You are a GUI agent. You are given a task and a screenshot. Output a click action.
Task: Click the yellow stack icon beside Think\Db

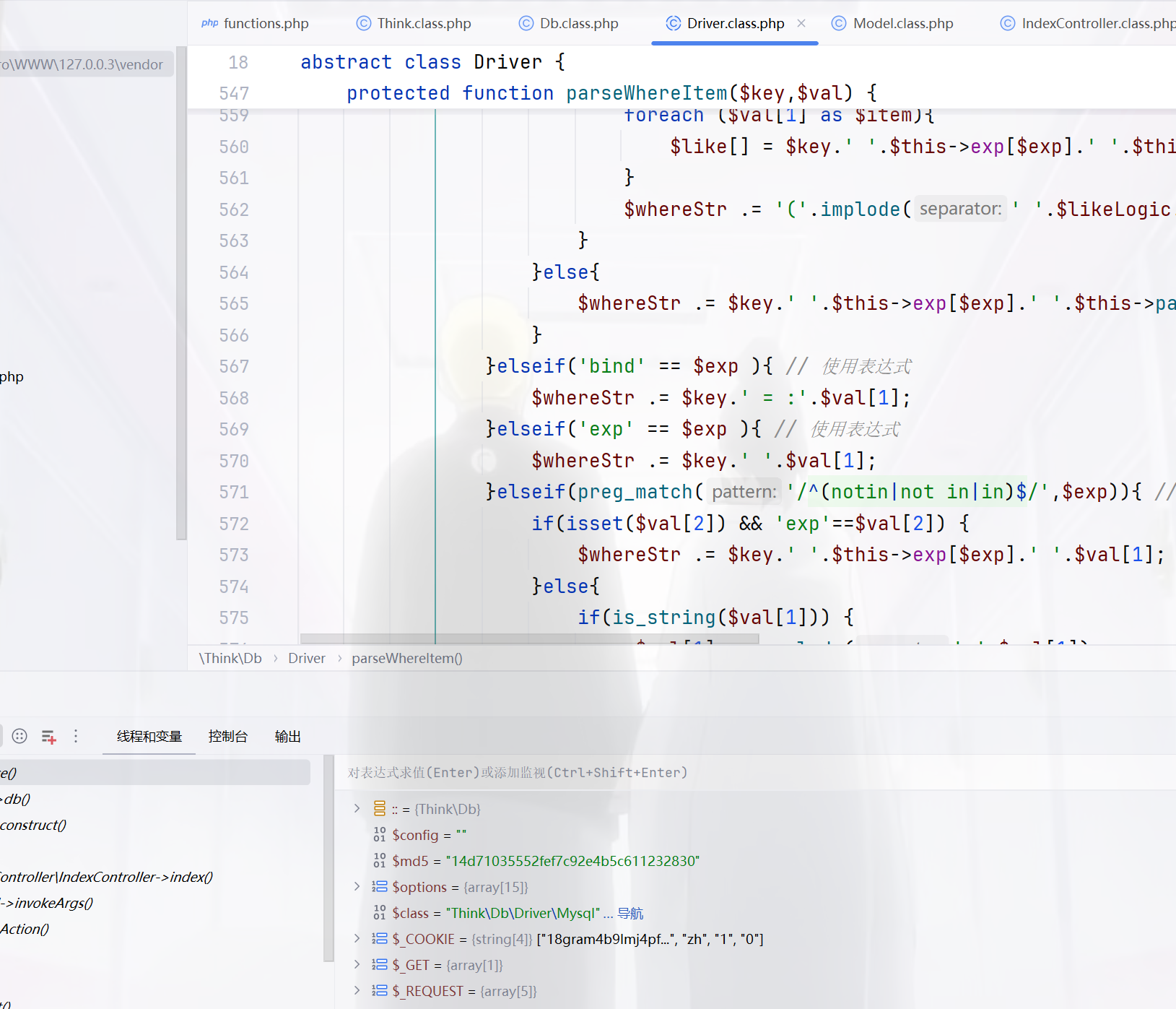(x=380, y=809)
